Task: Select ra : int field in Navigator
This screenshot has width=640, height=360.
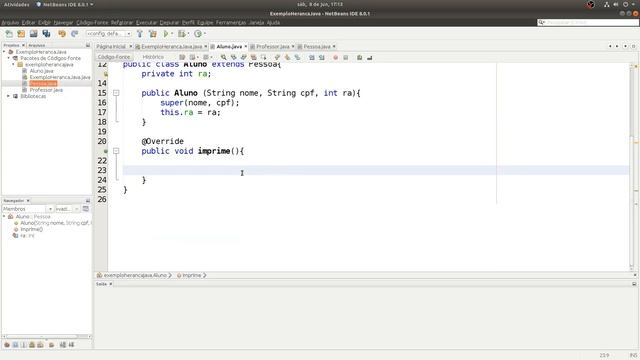Action: click(27, 236)
